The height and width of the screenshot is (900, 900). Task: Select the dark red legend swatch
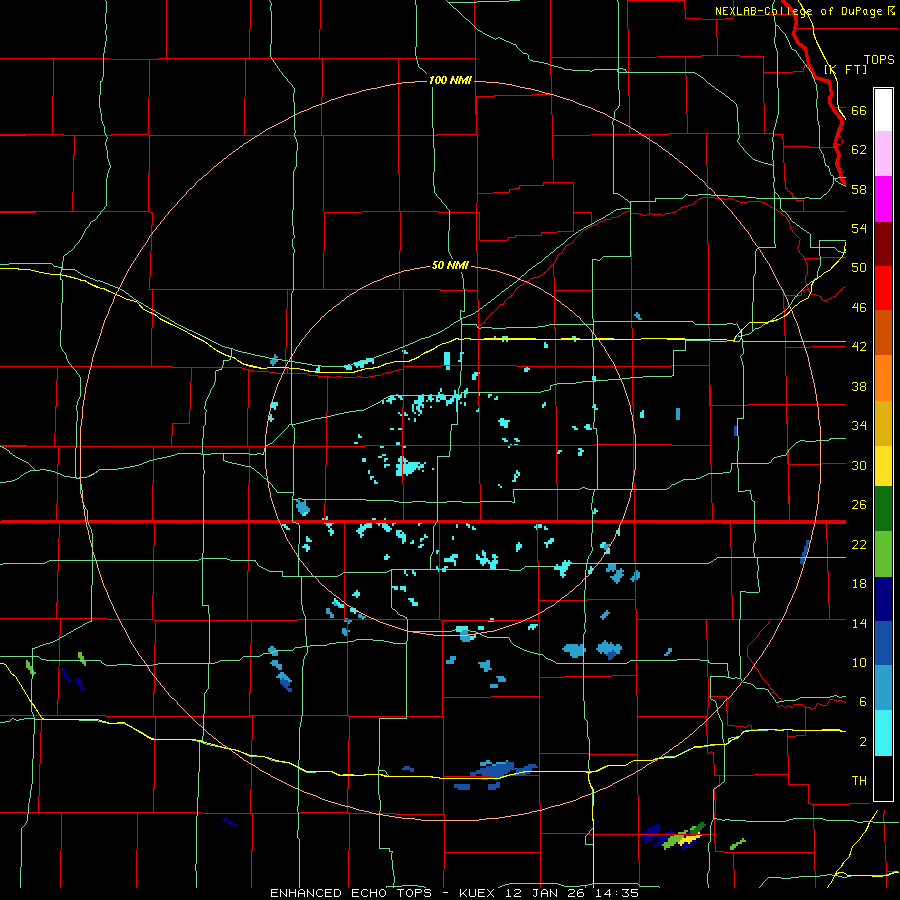click(883, 244)
